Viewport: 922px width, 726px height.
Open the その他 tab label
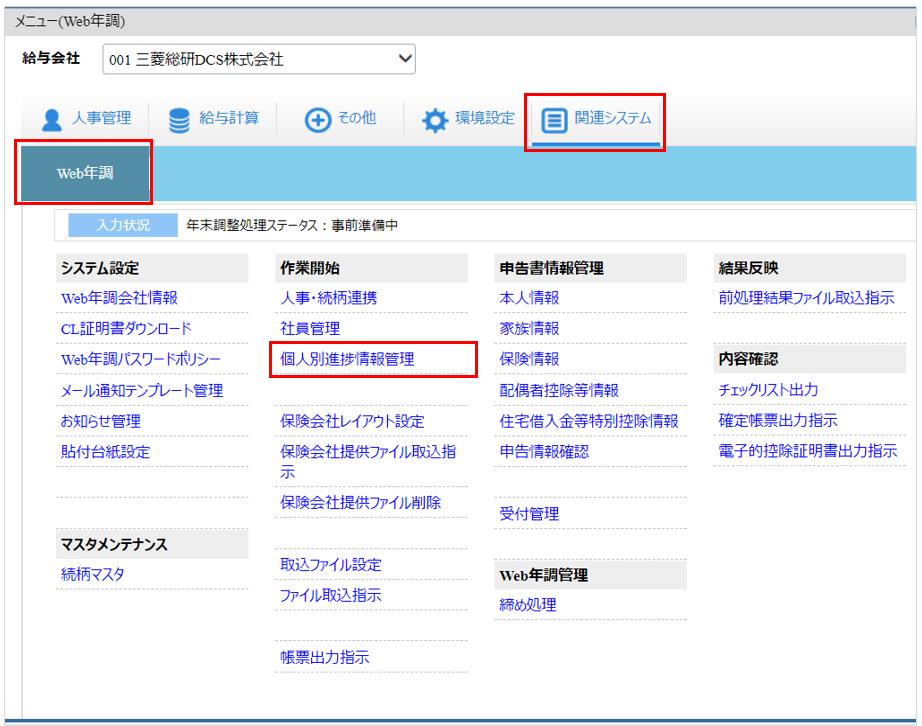pos(356,118)
